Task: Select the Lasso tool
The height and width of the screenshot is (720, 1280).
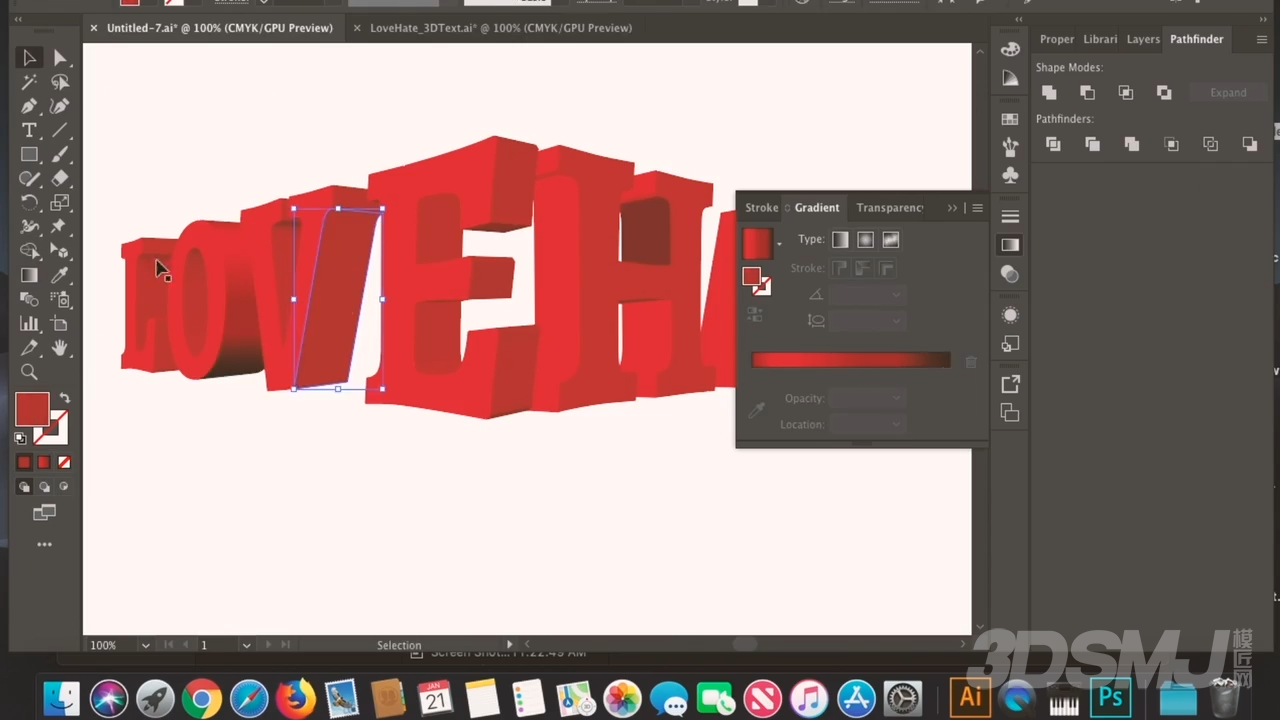Action: point(60,82)
